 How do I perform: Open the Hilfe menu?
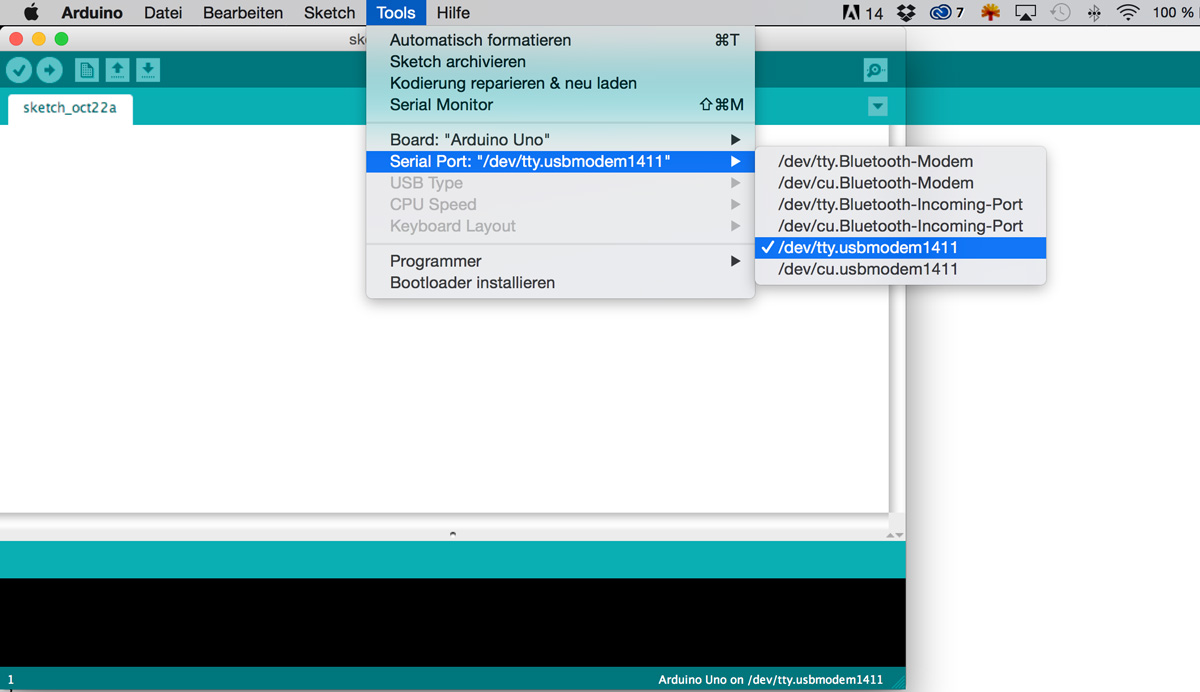point(453,13)
